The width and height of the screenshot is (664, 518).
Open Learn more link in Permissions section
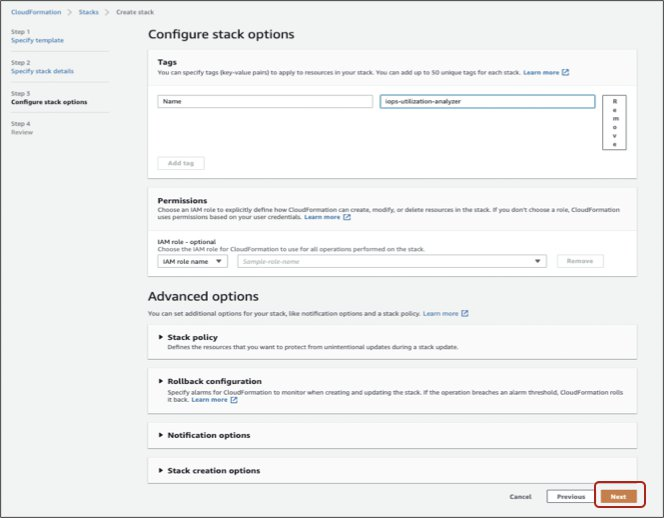pos(322,217)
